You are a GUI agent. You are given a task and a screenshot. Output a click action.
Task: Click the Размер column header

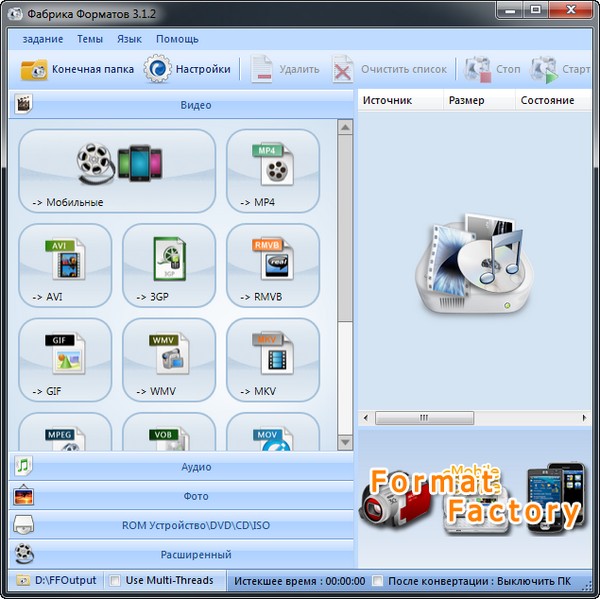tap(479, 100)
